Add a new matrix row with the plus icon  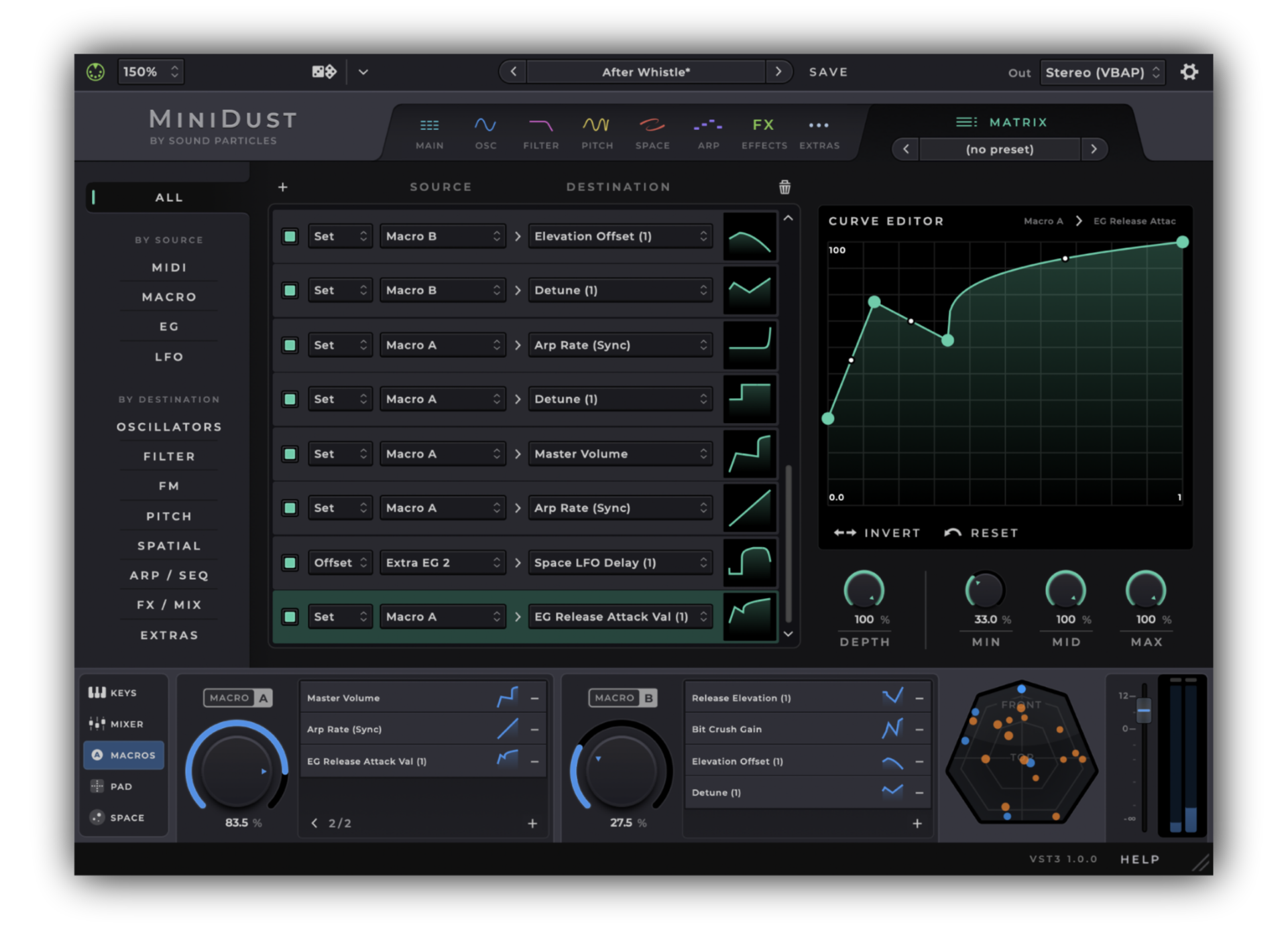pyautogui.click(x=283, y=187)
